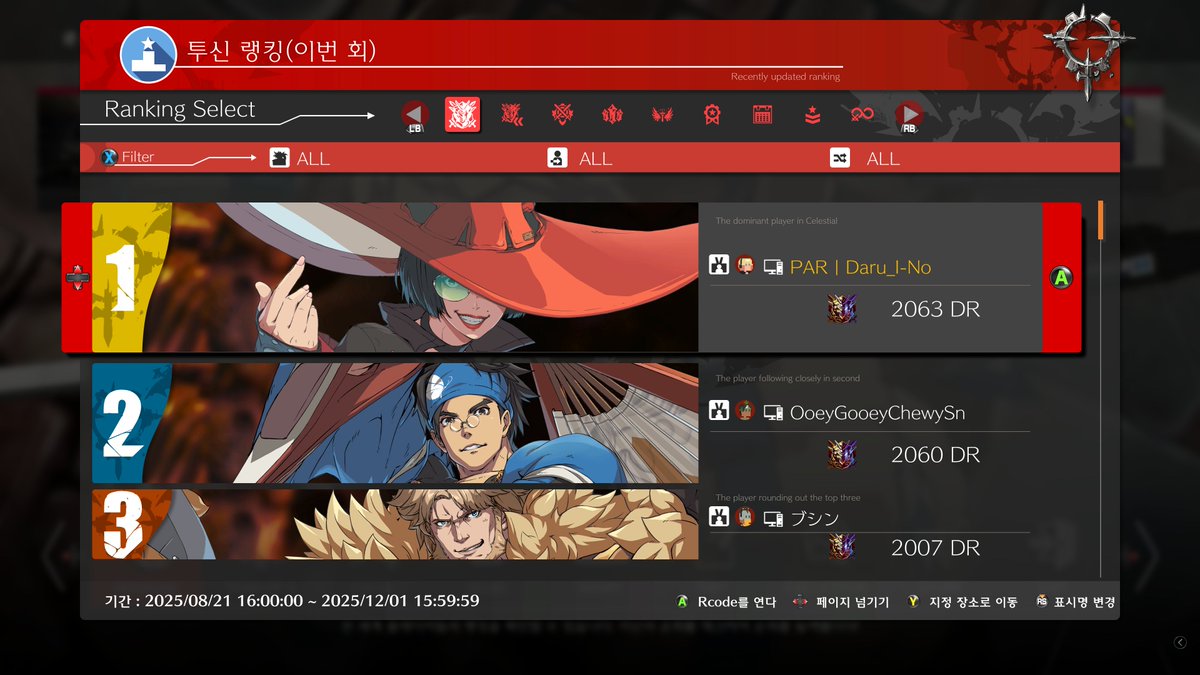
Task: Click the rank emblem next to 2060 DR
Action: 842,454
